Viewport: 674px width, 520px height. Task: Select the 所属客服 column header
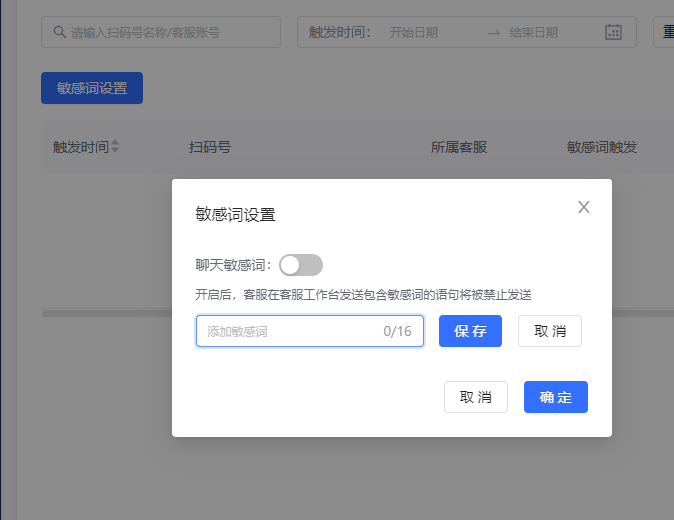459,147
